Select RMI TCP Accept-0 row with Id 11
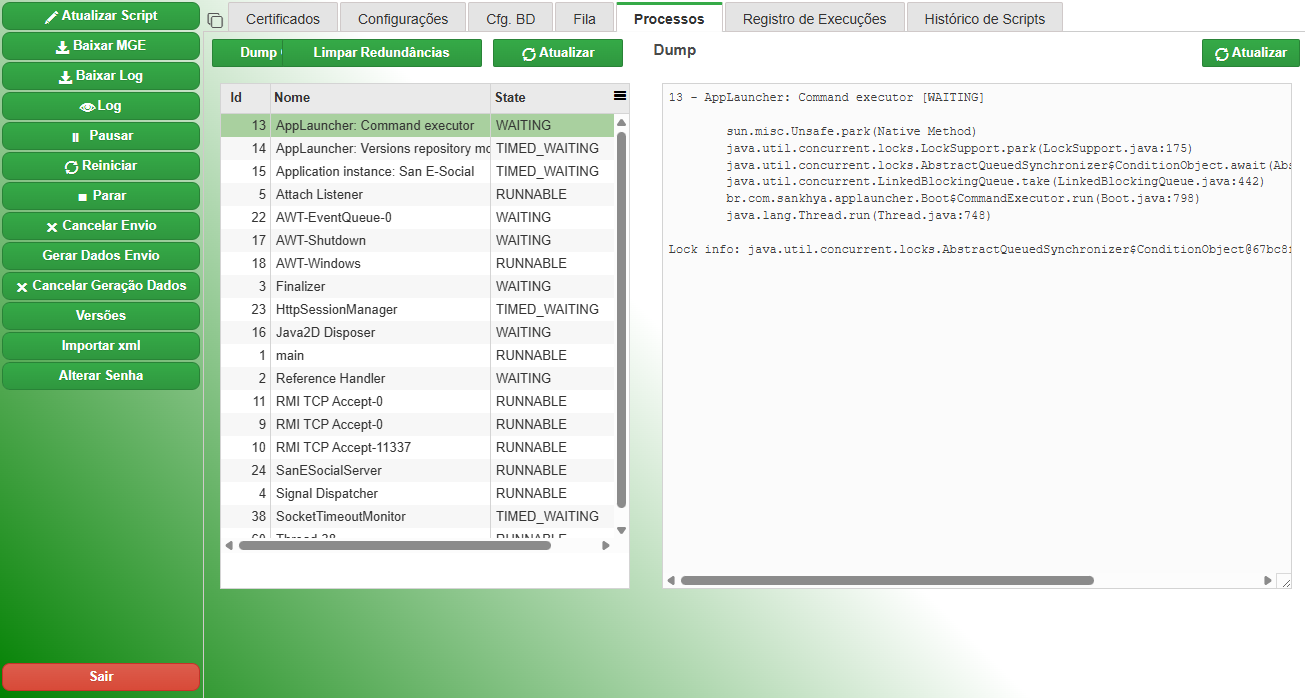This screenshot has height=698, width=1305. pyautogui.click(x=418, y=402)
